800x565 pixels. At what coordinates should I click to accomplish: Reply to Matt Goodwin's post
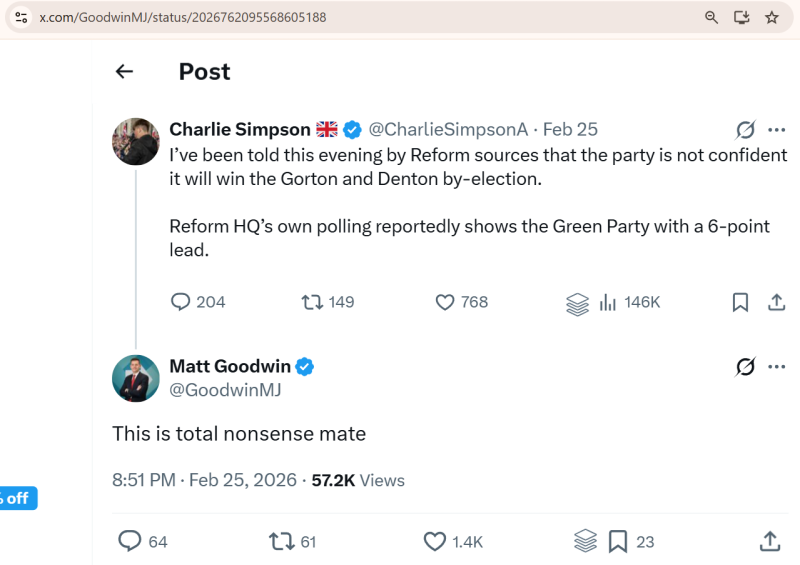click(x=129, y=541)
